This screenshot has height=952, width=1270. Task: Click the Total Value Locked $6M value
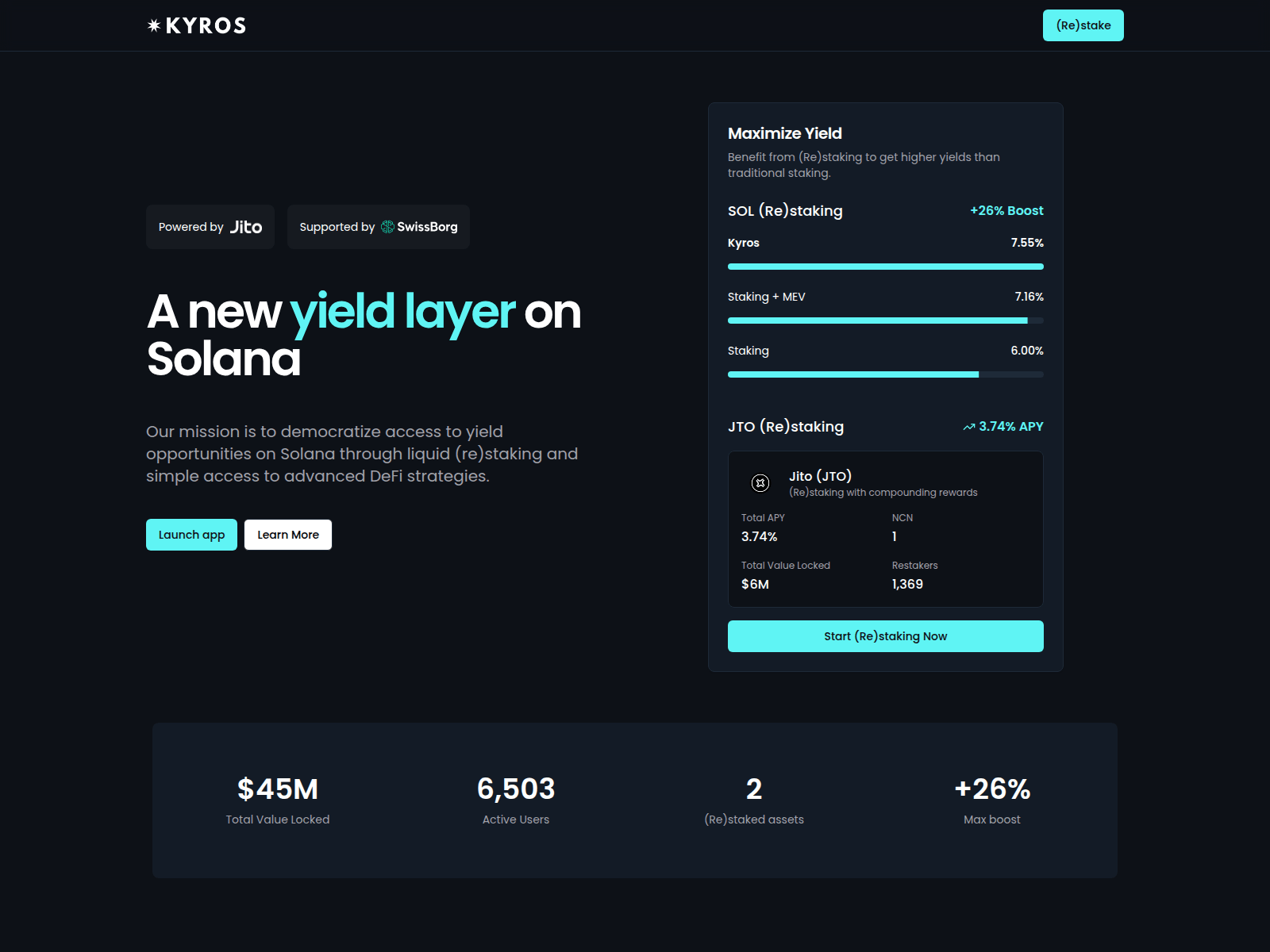pyautogui.click(x=755, y=585)
